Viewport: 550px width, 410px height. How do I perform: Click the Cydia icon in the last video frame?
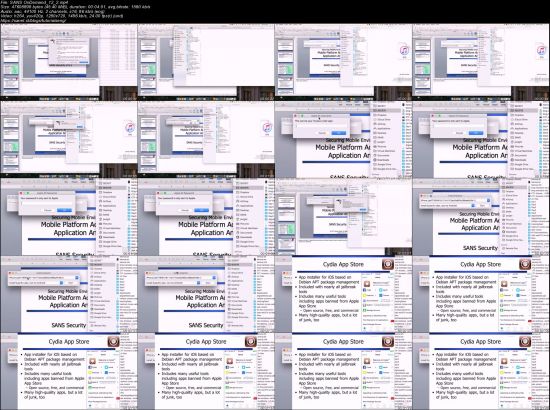[525, 342]
